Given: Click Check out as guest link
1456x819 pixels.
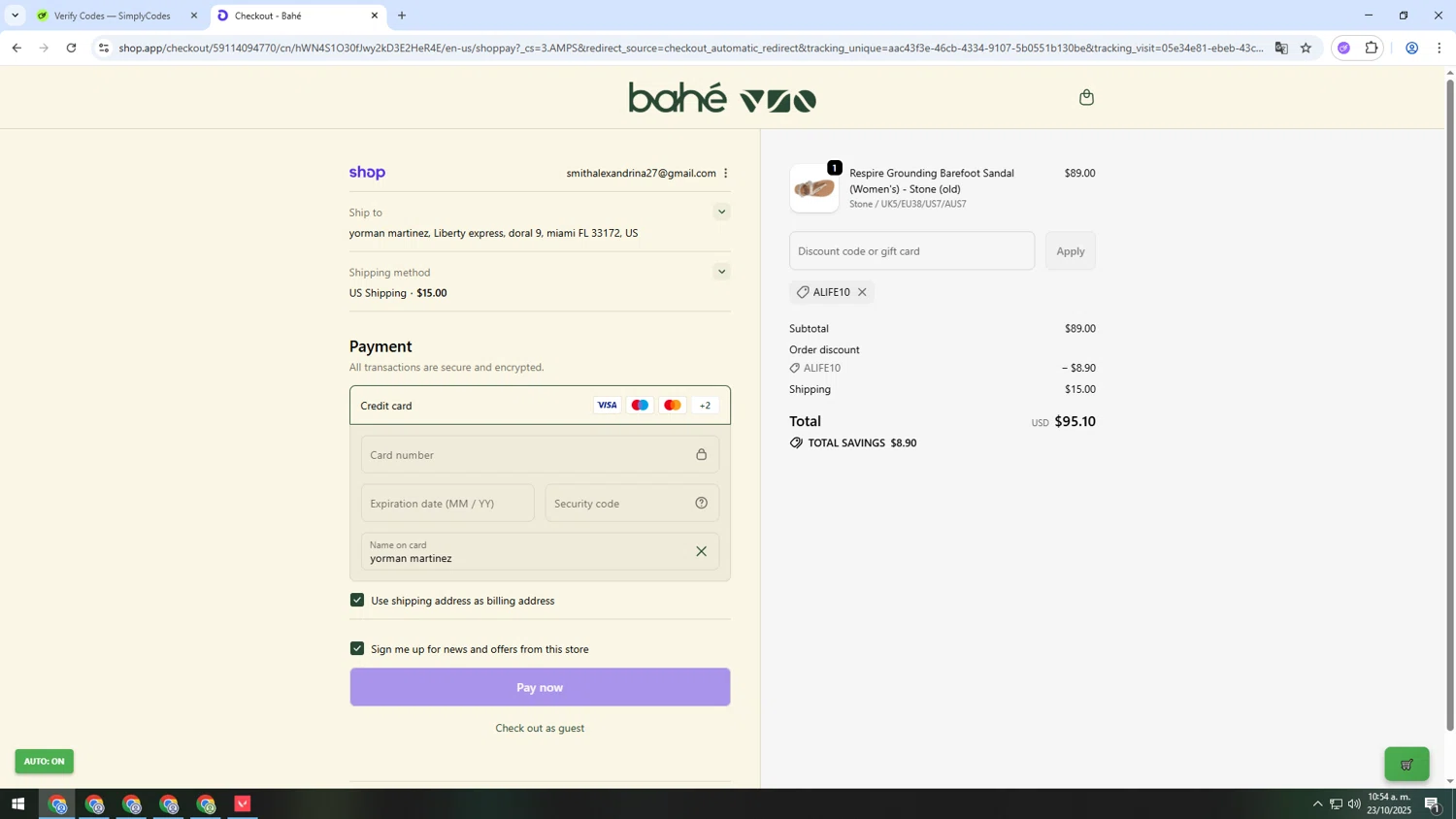Looking at the screenshot, I should coord(540,729).
